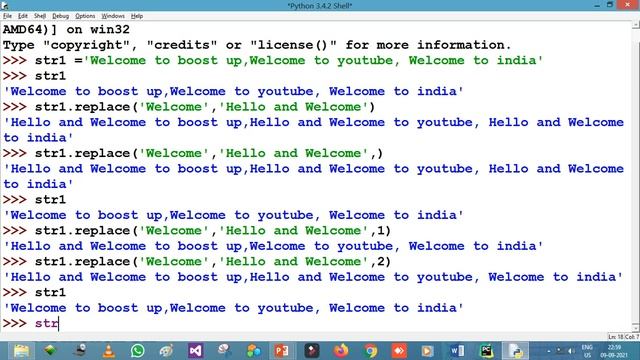Screen dimensions: 640x360
Task: Open the media player play icon app
Action: pos(427,351)
